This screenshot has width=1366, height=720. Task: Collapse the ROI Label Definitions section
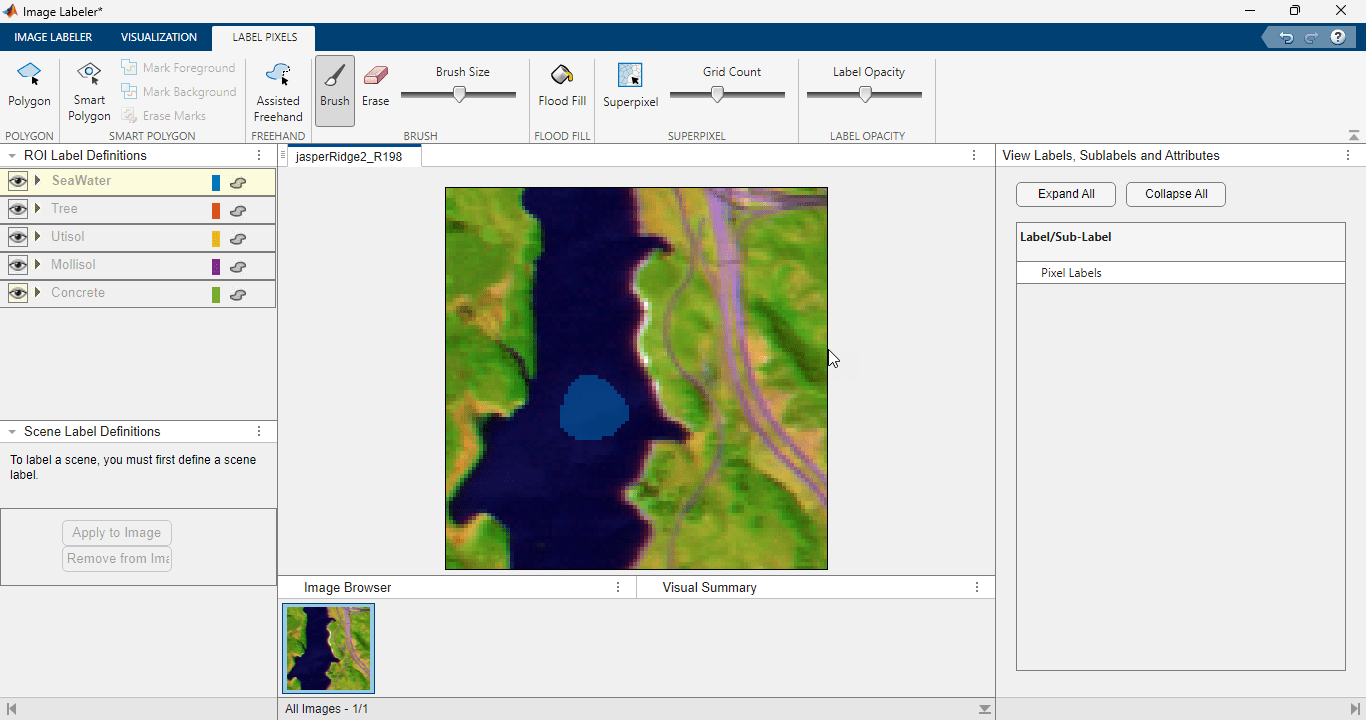pyautogui.click(x=10, y=155)
